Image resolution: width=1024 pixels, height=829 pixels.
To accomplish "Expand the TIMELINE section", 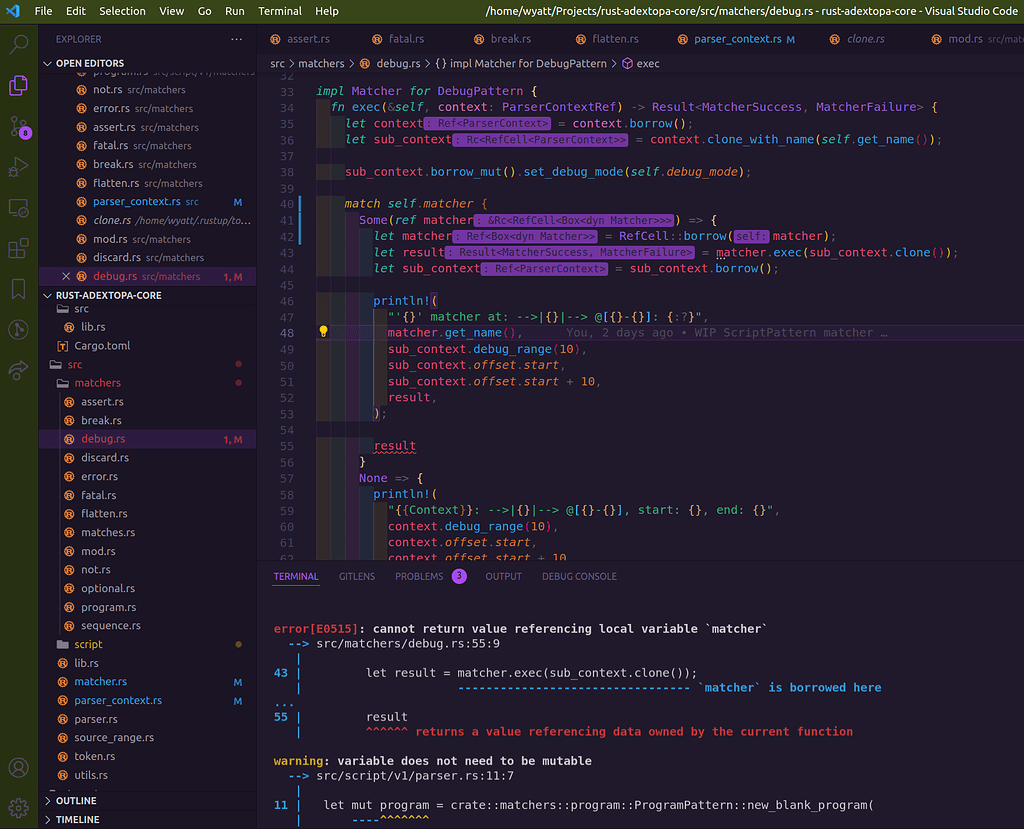I will (x=77, y=820).
